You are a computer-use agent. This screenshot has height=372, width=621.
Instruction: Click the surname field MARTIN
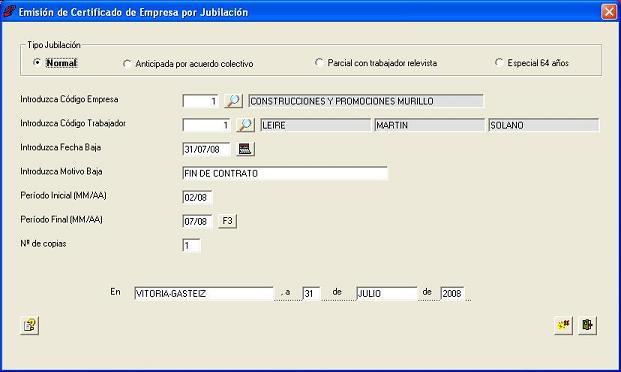pyautogui.click(x=429, y=126)
